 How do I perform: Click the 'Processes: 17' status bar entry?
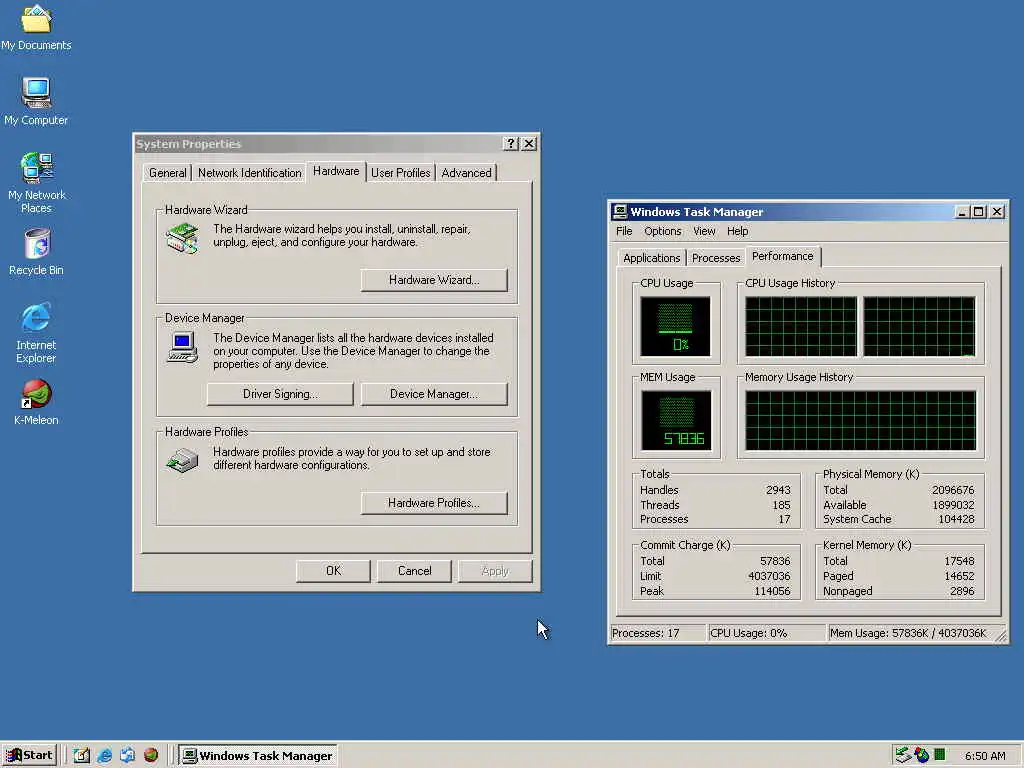click(x=658, y=633)
